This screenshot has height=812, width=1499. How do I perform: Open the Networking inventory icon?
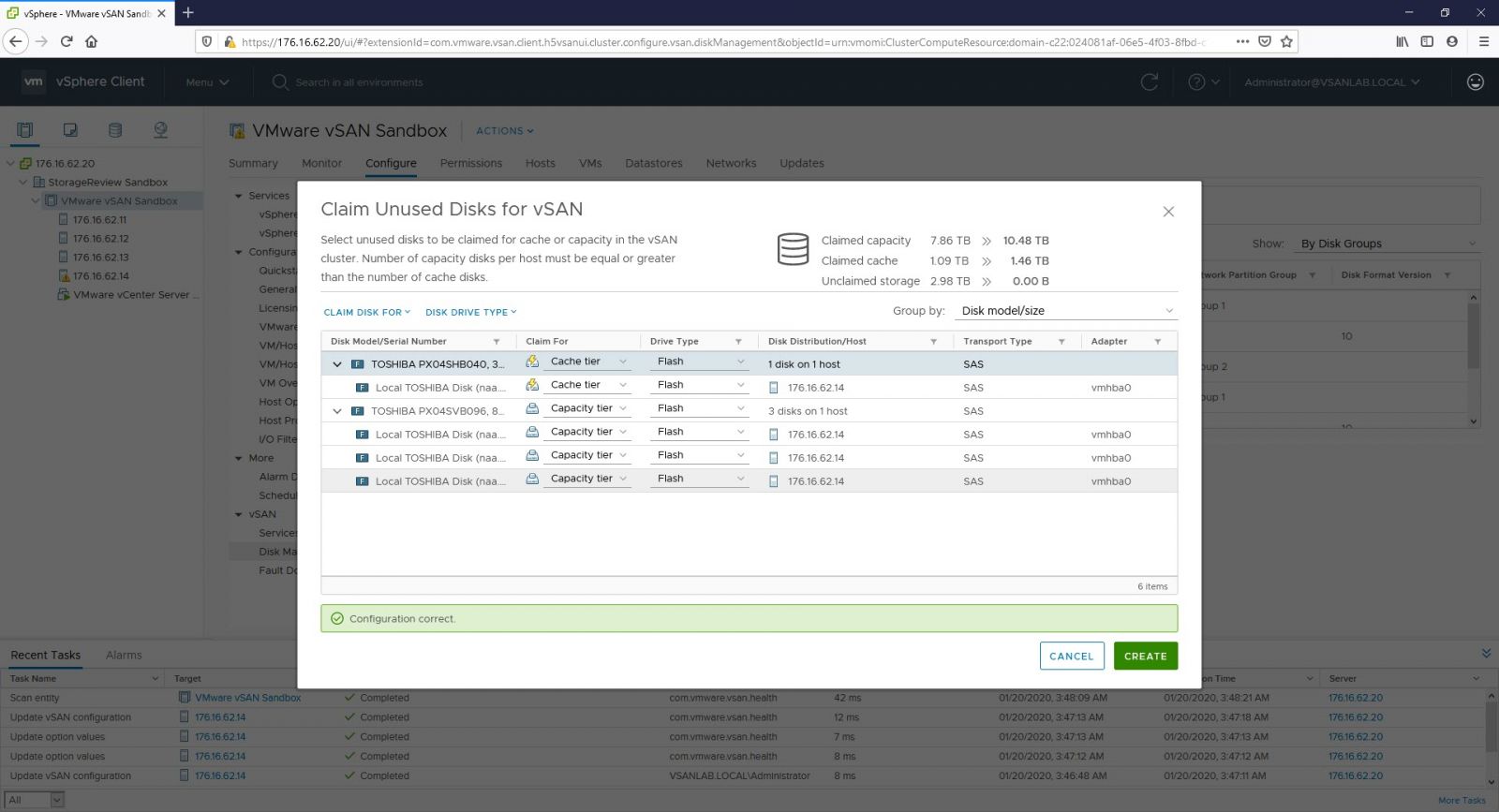pos(160,130)
